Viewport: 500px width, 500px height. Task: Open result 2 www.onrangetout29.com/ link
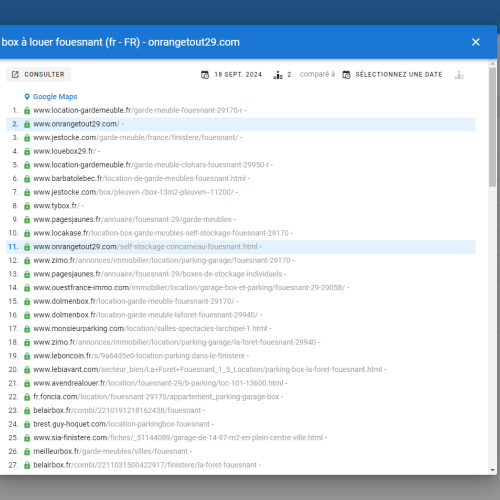point(76,124)
